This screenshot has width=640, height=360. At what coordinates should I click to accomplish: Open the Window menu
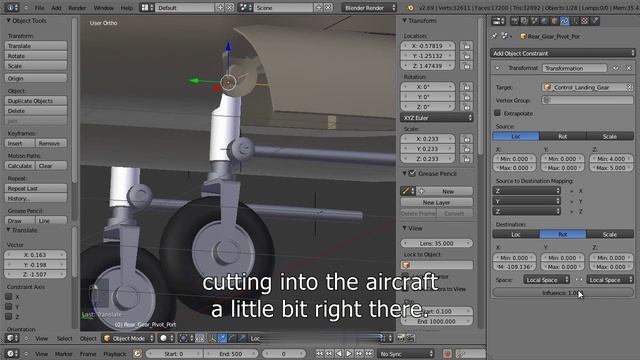tap(104, 8)
